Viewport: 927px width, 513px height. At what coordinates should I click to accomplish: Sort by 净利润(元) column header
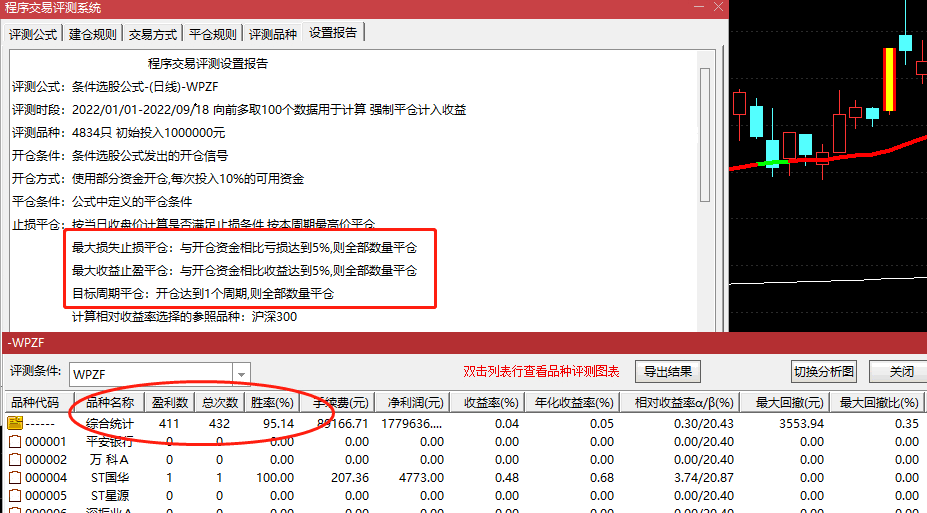(x=411, y=402)
